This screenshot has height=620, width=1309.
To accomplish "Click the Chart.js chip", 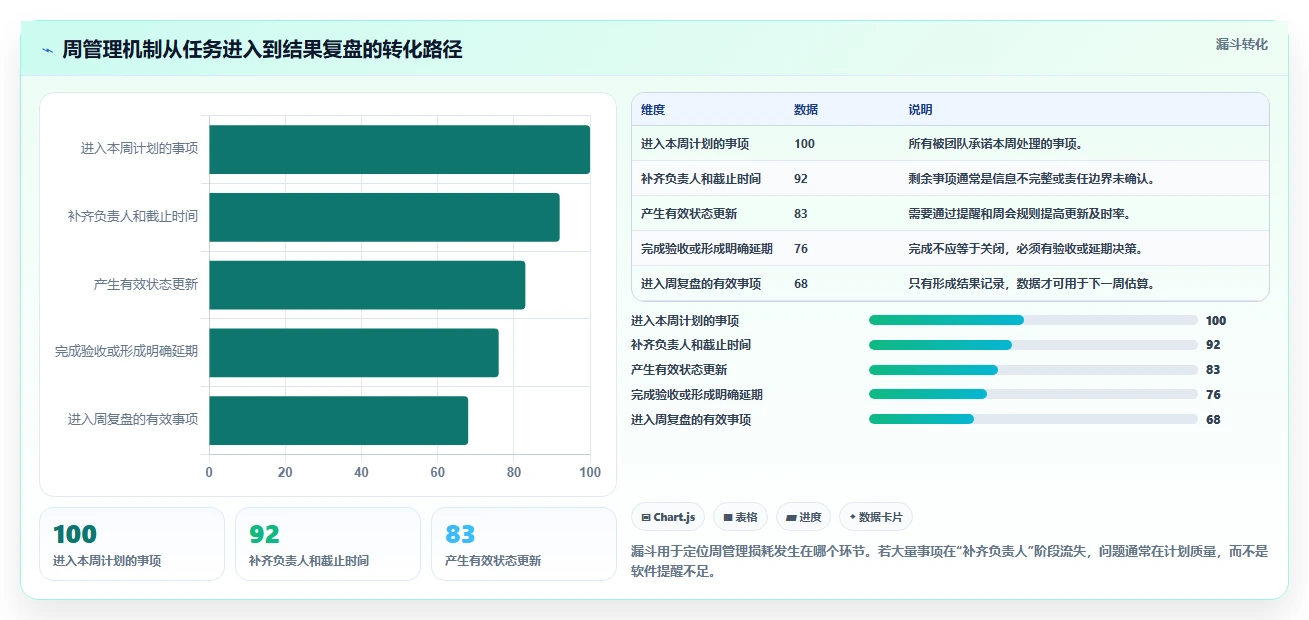I will point(668,517).
